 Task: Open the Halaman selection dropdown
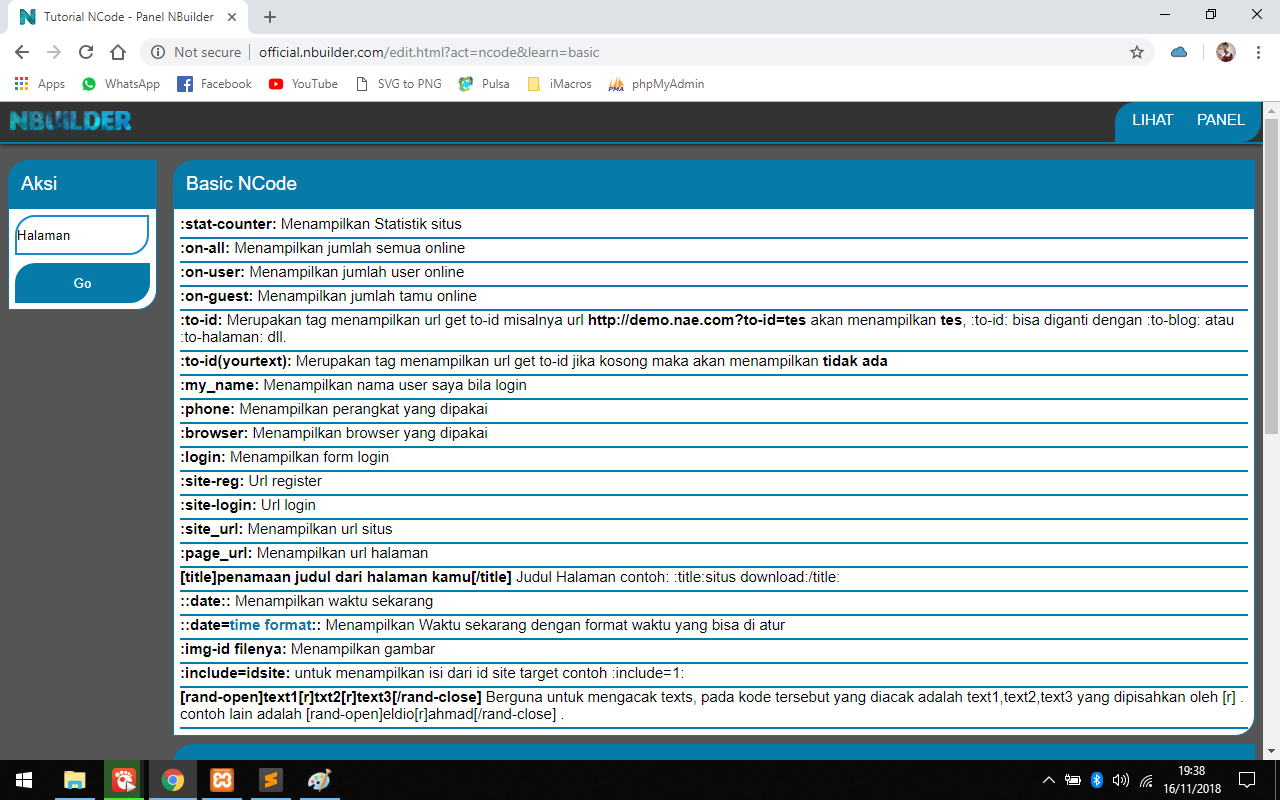[80, 234]
